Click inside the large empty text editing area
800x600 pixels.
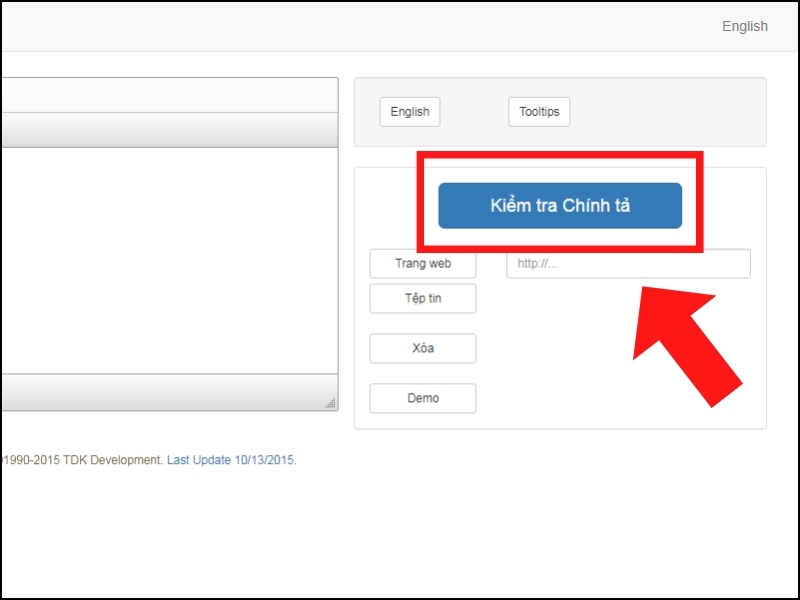point(169,260)
